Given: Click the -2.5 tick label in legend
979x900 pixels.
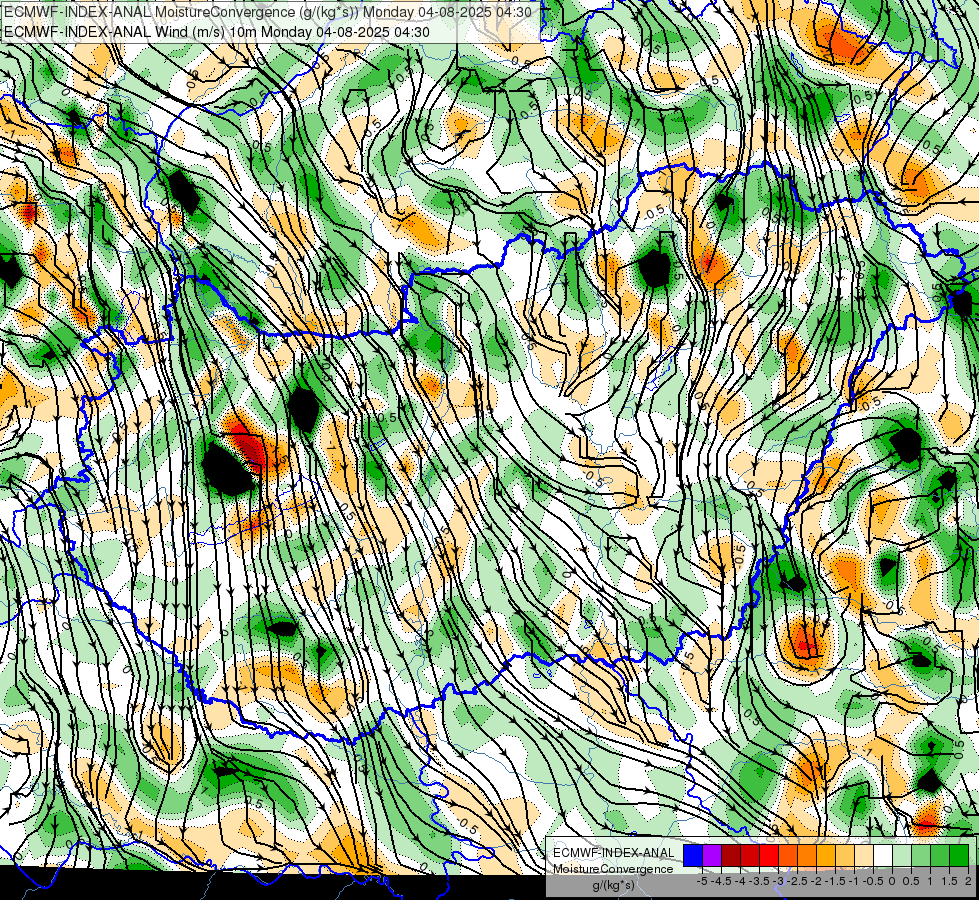Looking at the screenshot, I should point(797,881).
